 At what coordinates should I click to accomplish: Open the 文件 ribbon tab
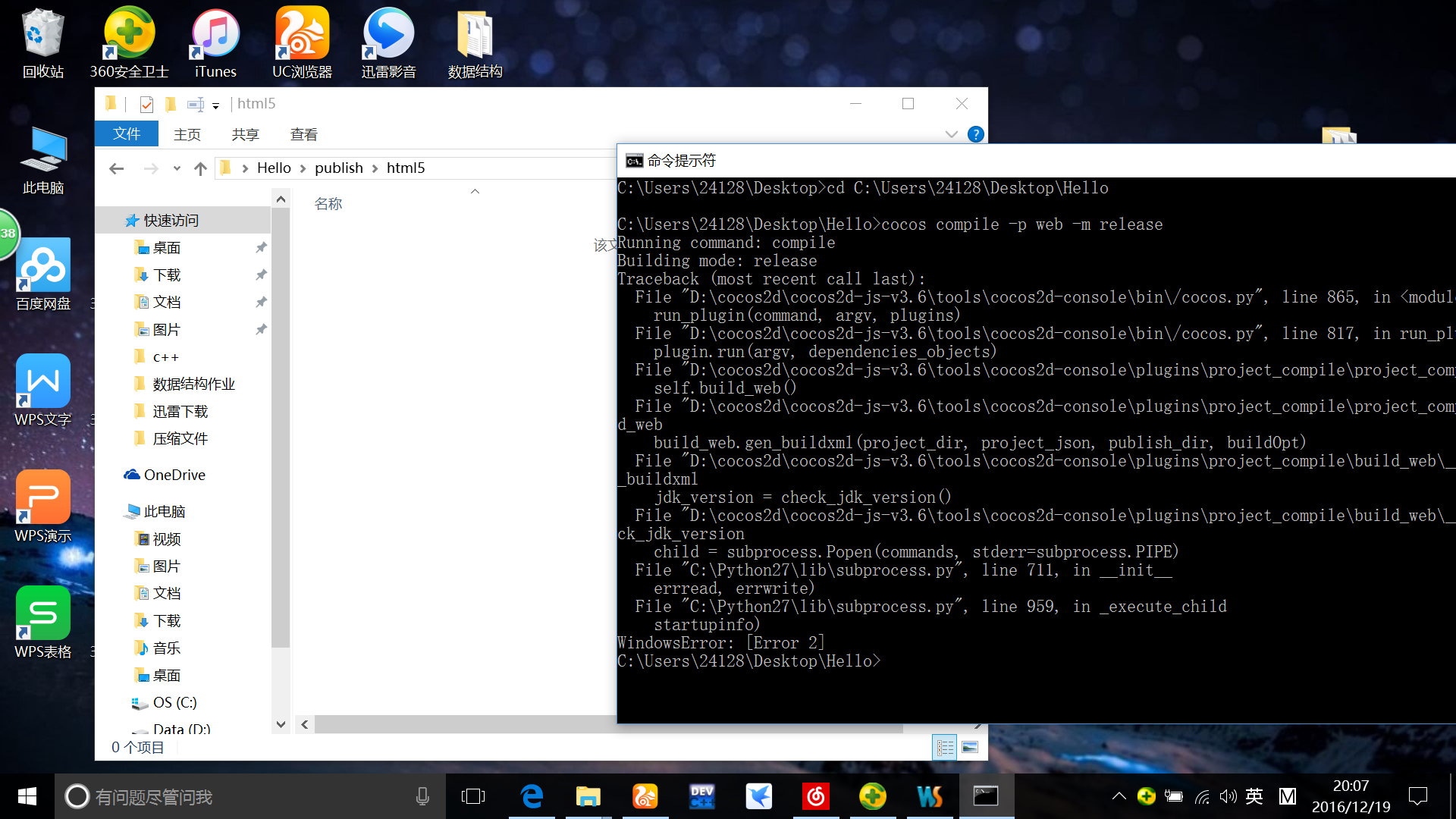(127, 134)
